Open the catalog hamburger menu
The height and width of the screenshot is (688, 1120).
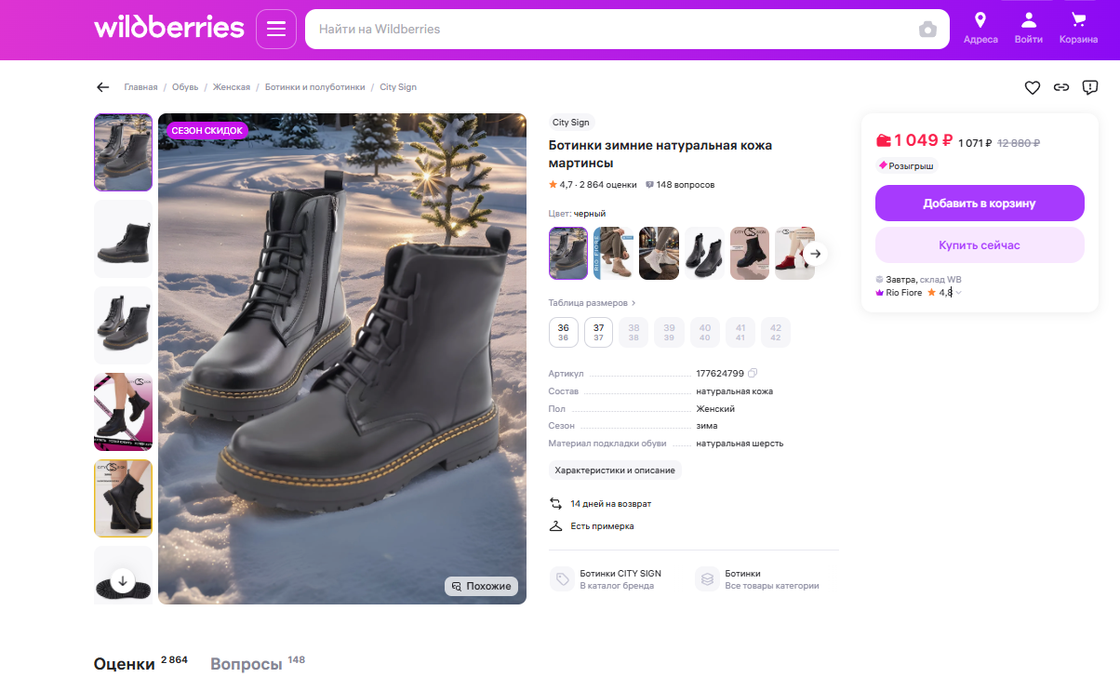click(276, 29)
